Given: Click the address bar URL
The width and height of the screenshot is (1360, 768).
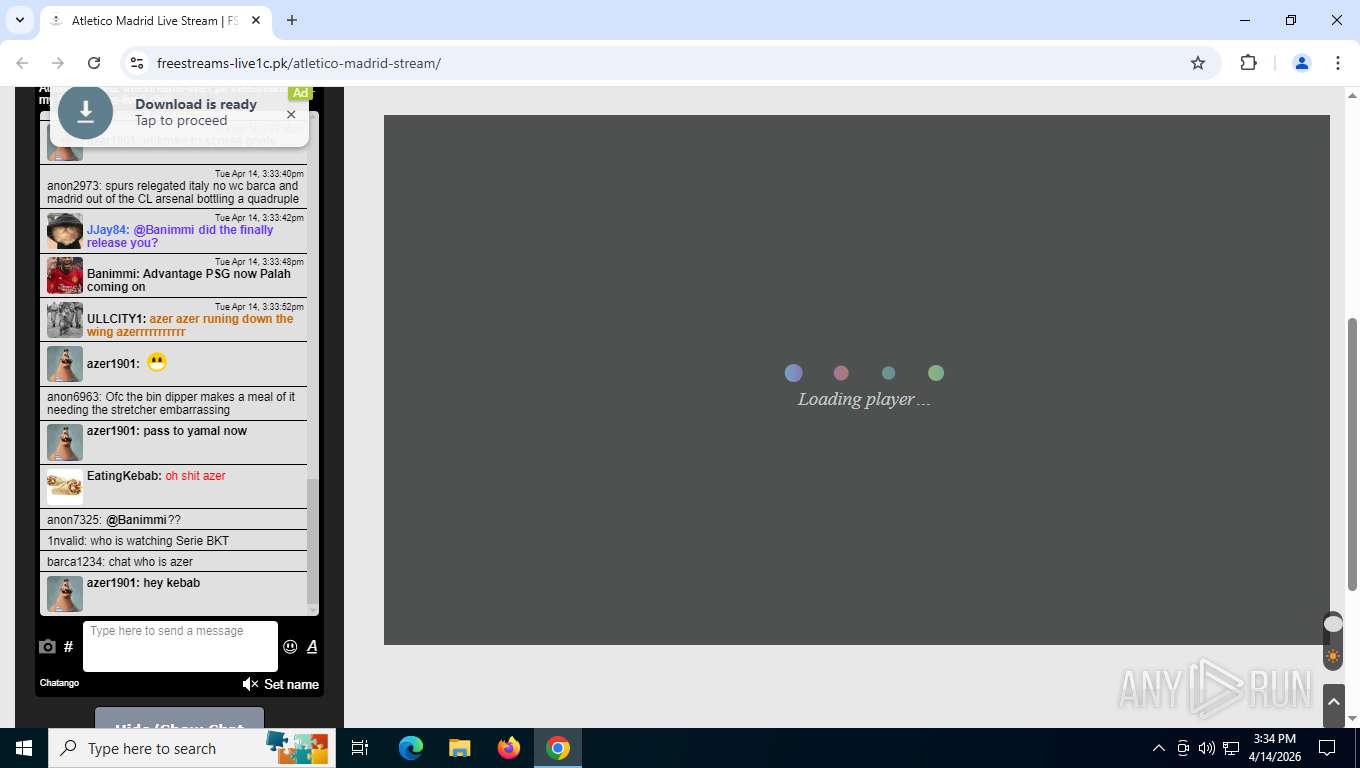Looking at the screenshot, I should pos(299,63).
